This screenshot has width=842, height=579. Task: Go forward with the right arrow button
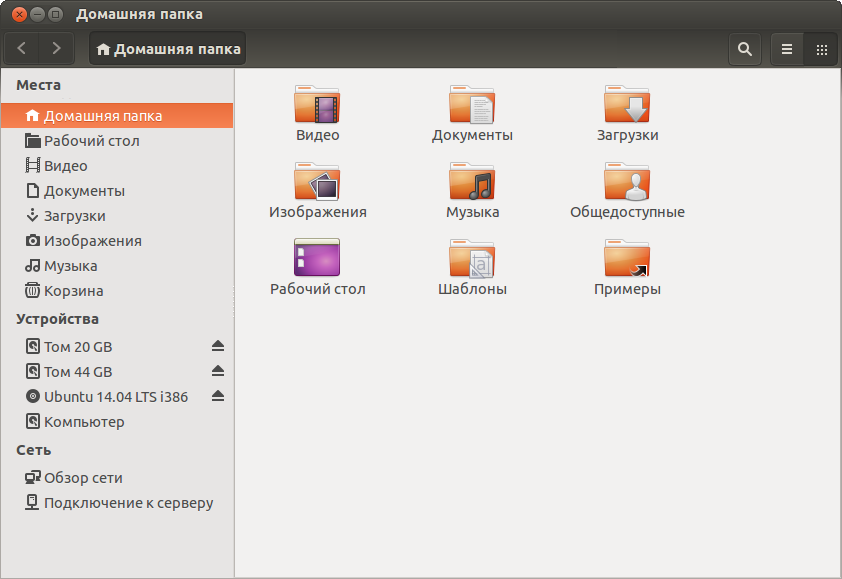click(56, 49)
